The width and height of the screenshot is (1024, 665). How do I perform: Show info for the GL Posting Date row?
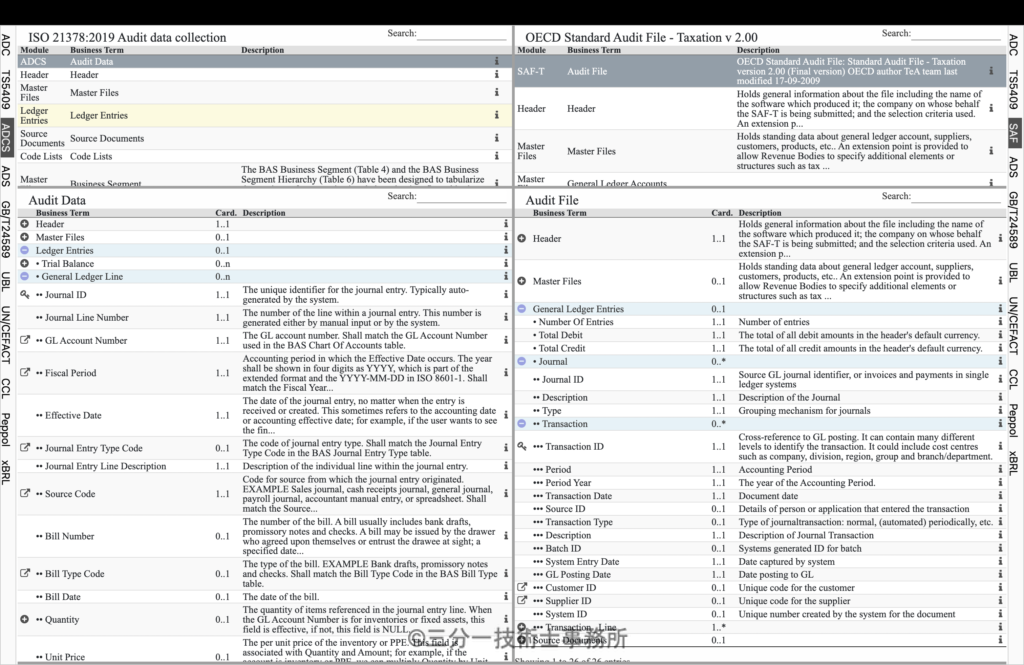click(1000, 574)
